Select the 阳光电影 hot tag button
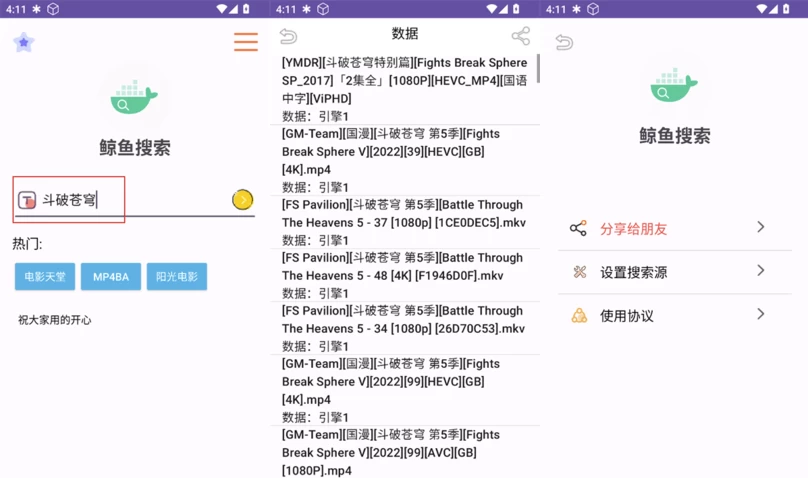 pos(177,277)
